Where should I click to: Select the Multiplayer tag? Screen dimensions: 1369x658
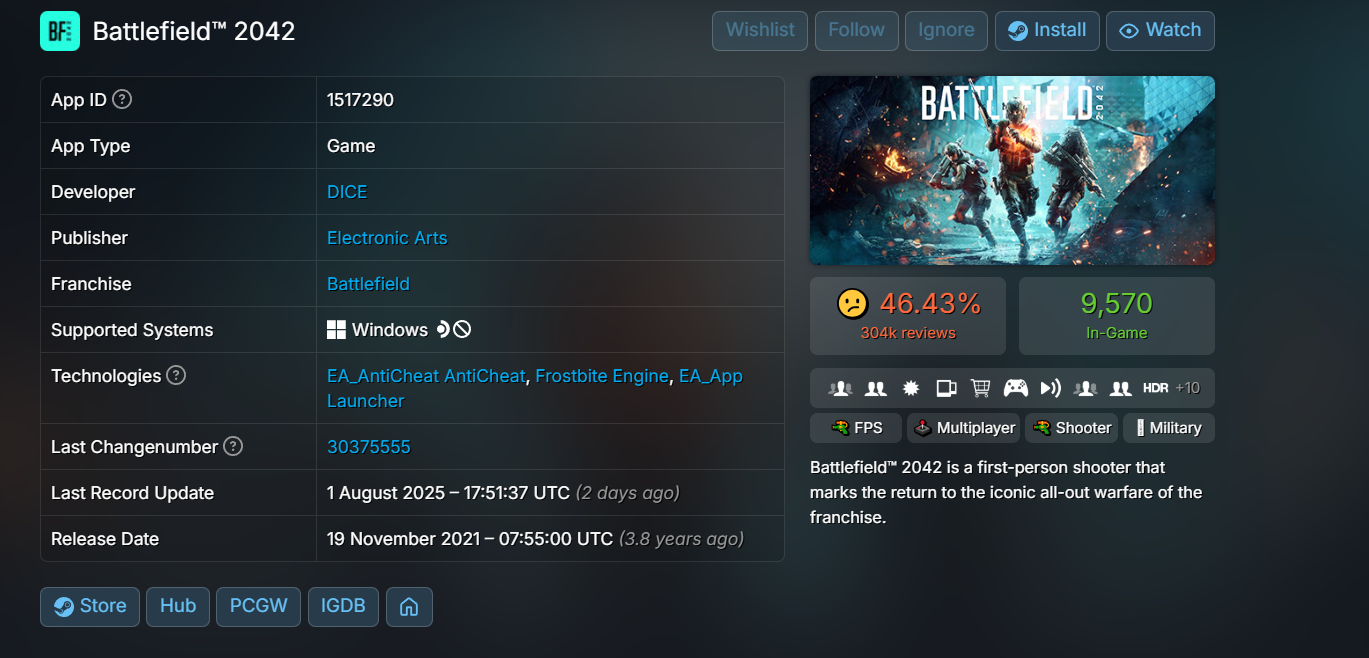[963, 428]
